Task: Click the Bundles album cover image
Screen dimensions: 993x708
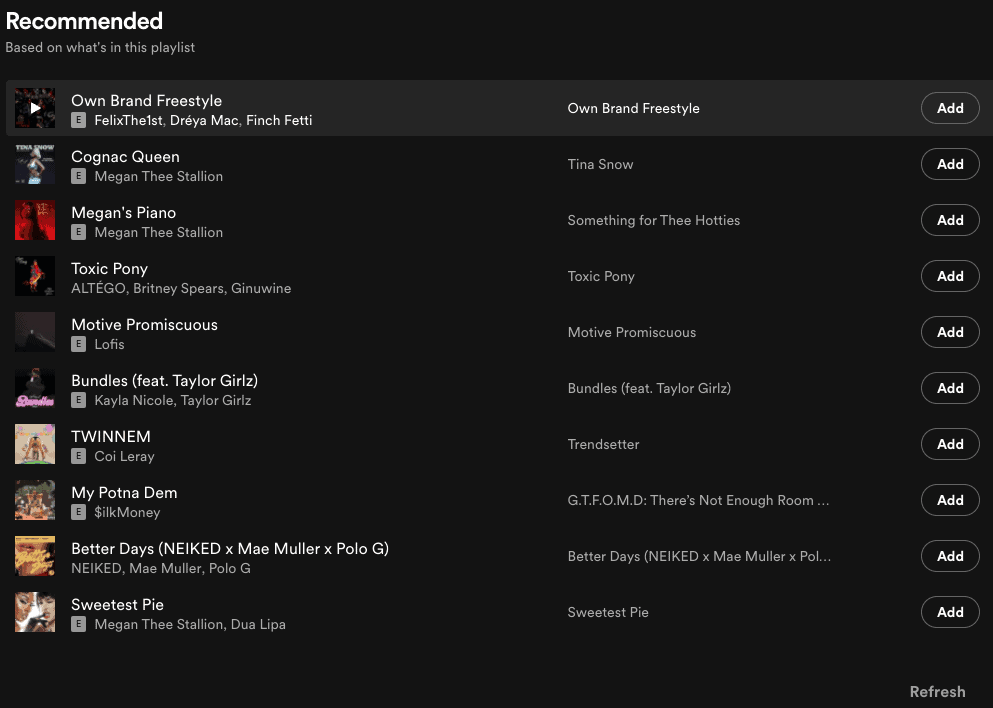Action: click(x=35, y=388)
